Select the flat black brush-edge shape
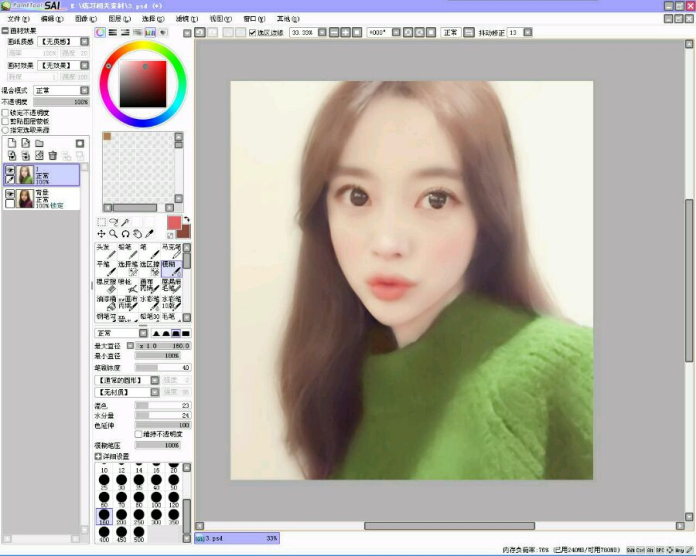The height and width of the screenshot is (556, 696). point(186,333)
